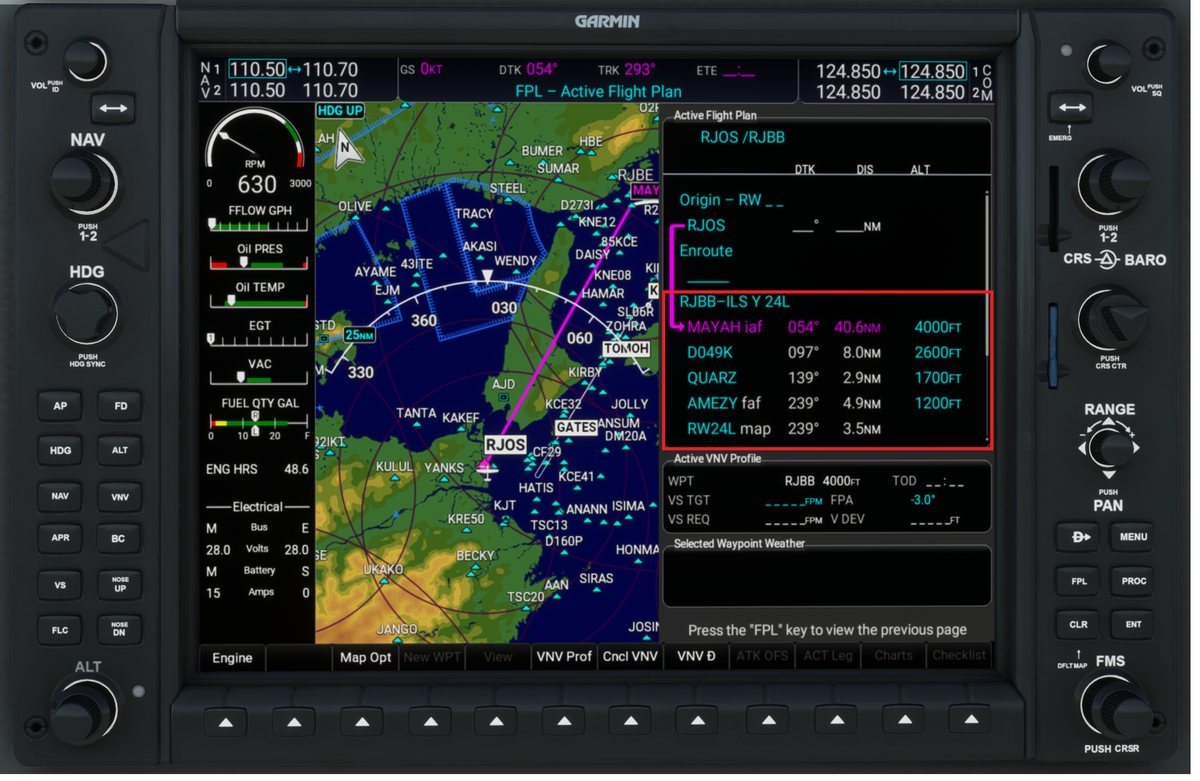The width and height of the screenshot is (1200, 781).
Task: Enable VNV vertical navigation mode
Action: (x=119, y=496)
